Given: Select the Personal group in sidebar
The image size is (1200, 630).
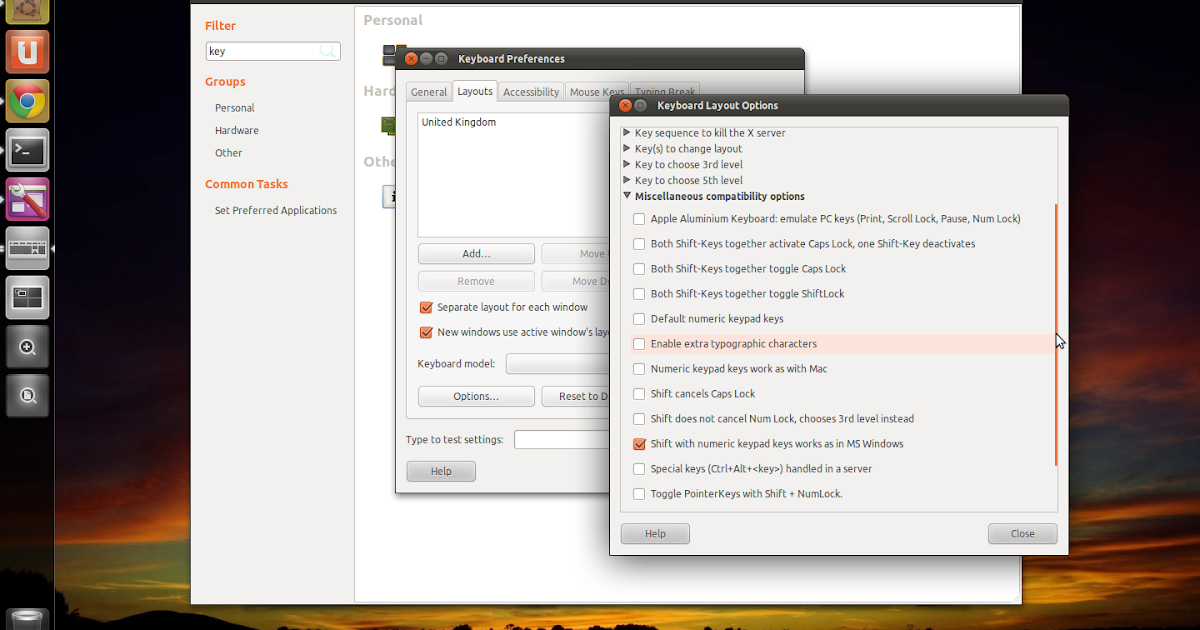Looking at the screenshot, I should click(x=235, y=108).
